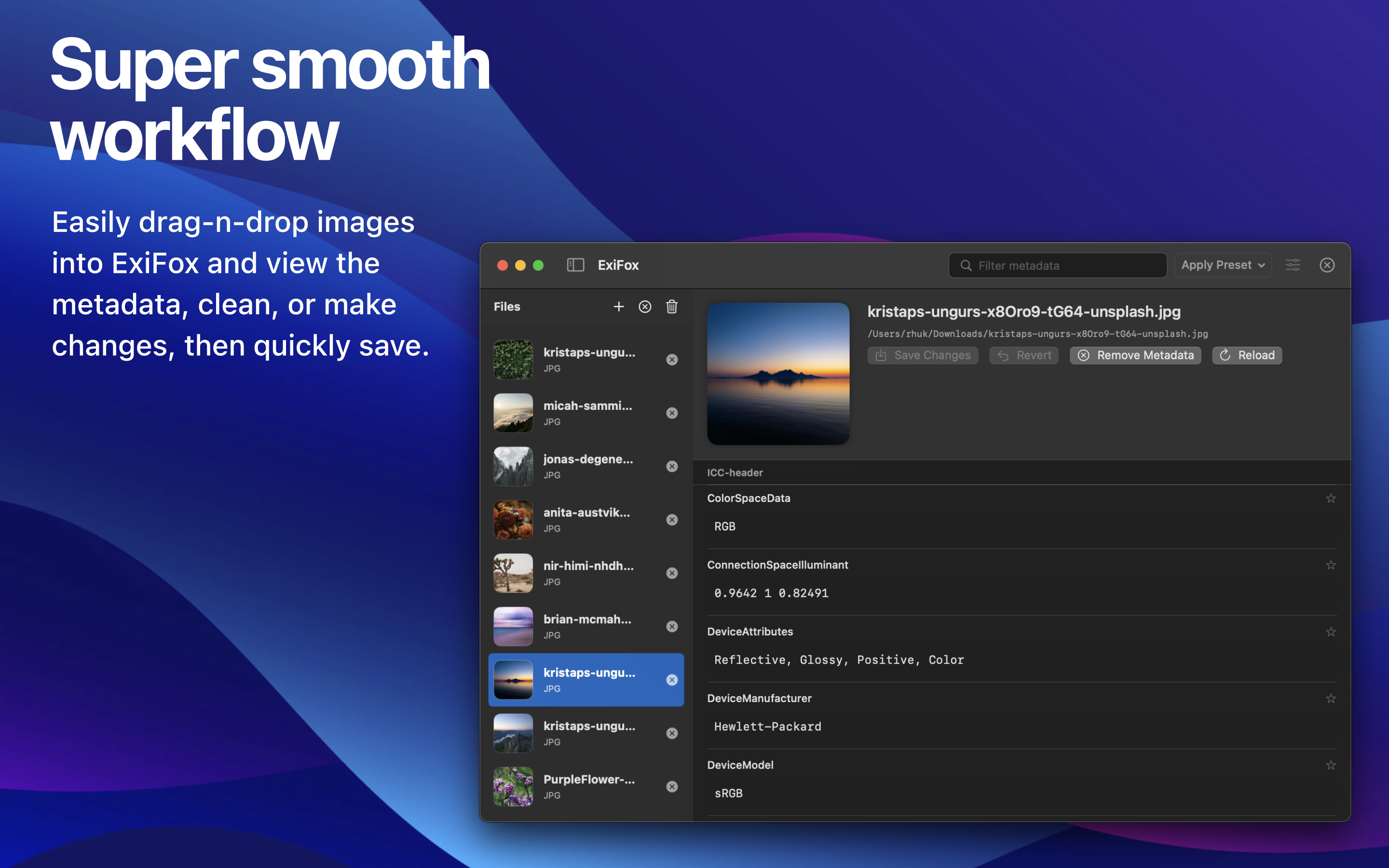The width and height of the screenshot is (1389, 868).
Task: Collapse the ICC-header section
Action: click(x=735, y=473)
